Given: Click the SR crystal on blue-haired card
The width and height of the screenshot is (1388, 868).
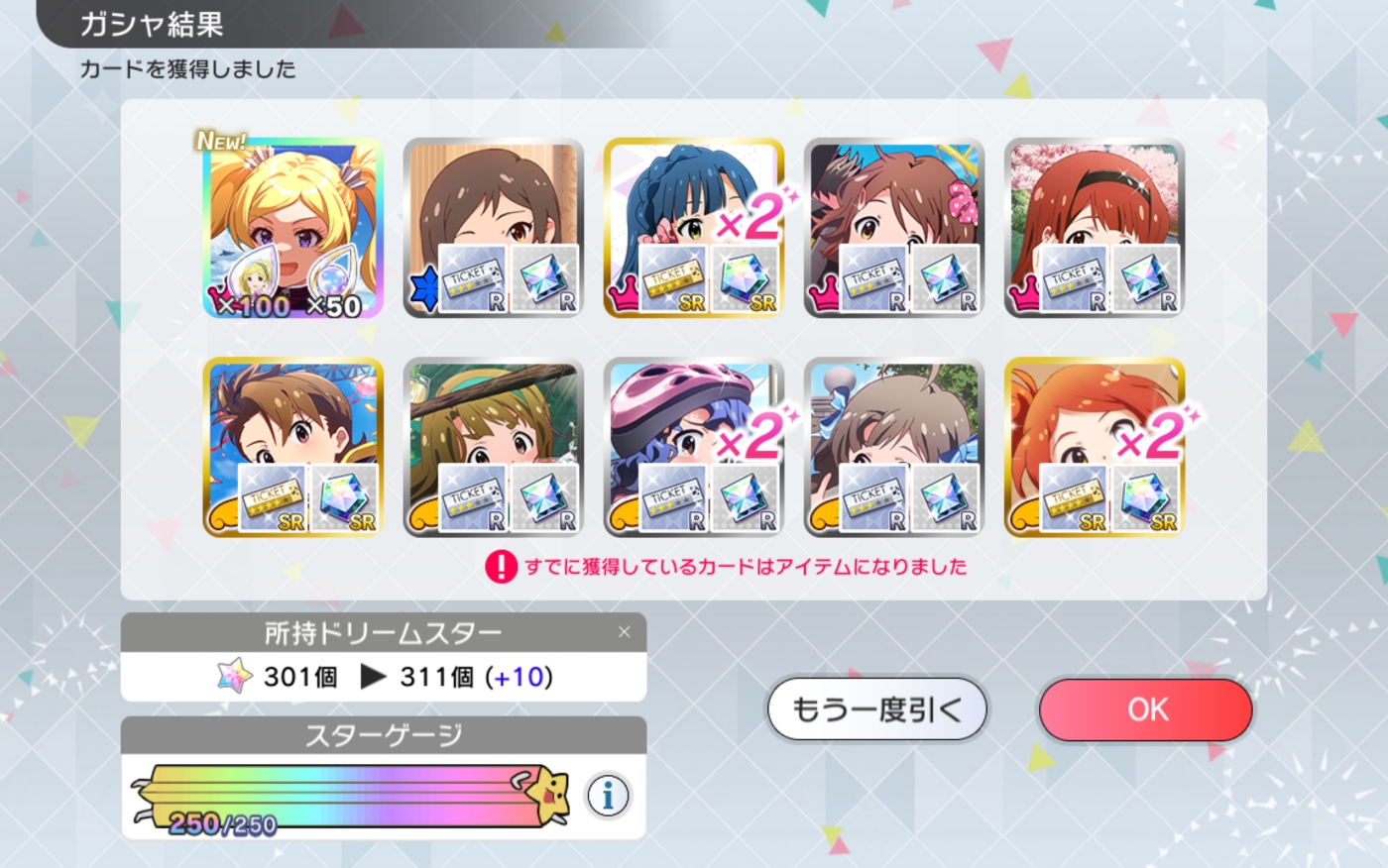Looking at the screenshot, I should point(746,279).
